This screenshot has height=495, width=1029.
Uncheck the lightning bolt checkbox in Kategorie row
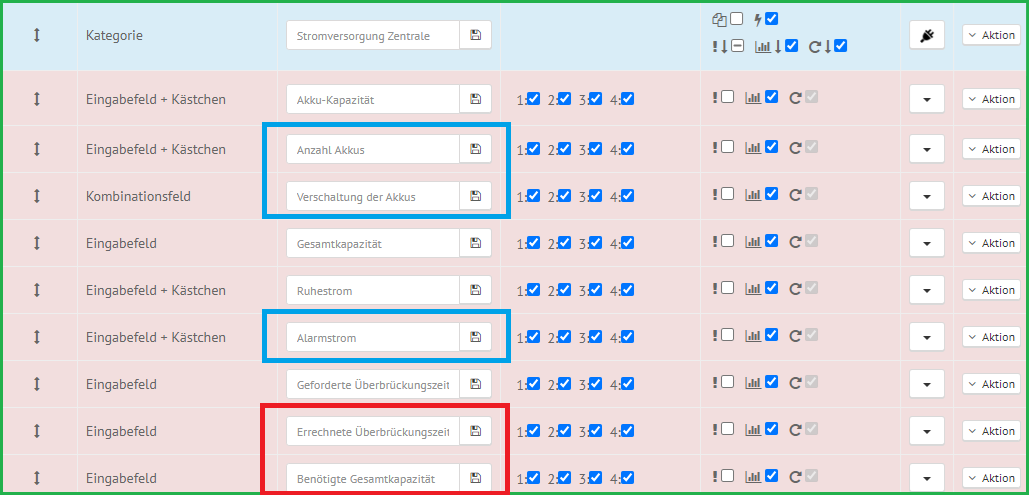772,18
